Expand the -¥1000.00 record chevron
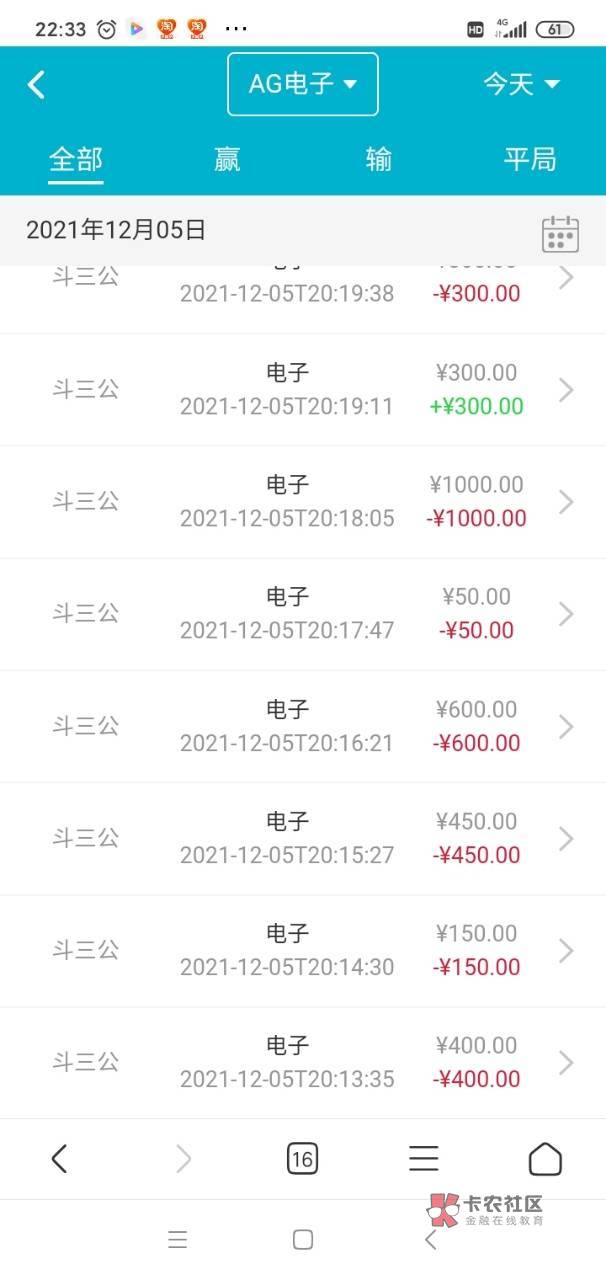The height and width of the screenshot is (1280, 606). 566,502
